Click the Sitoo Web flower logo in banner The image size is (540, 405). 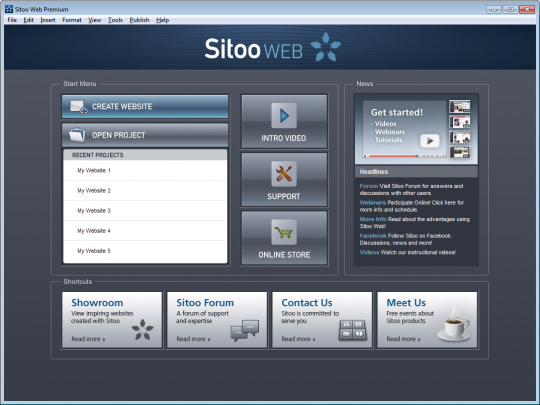click(325, 47)
